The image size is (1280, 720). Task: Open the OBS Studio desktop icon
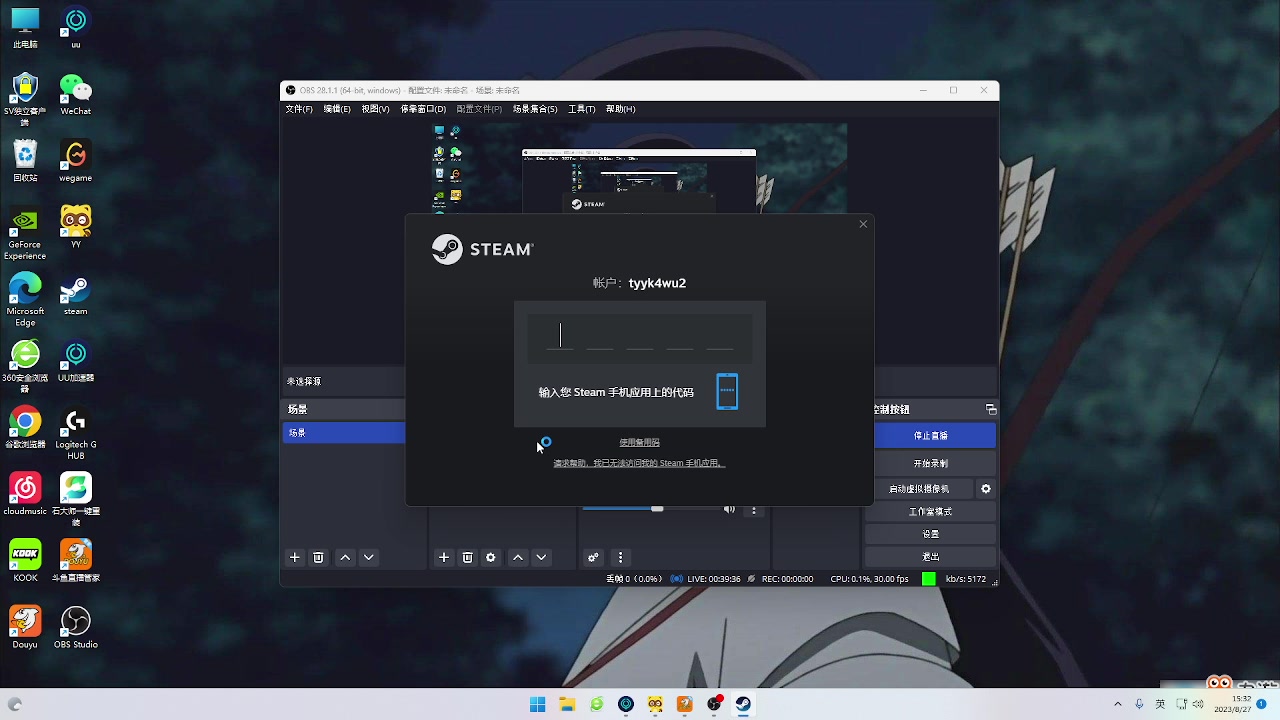tap(76, 627)
